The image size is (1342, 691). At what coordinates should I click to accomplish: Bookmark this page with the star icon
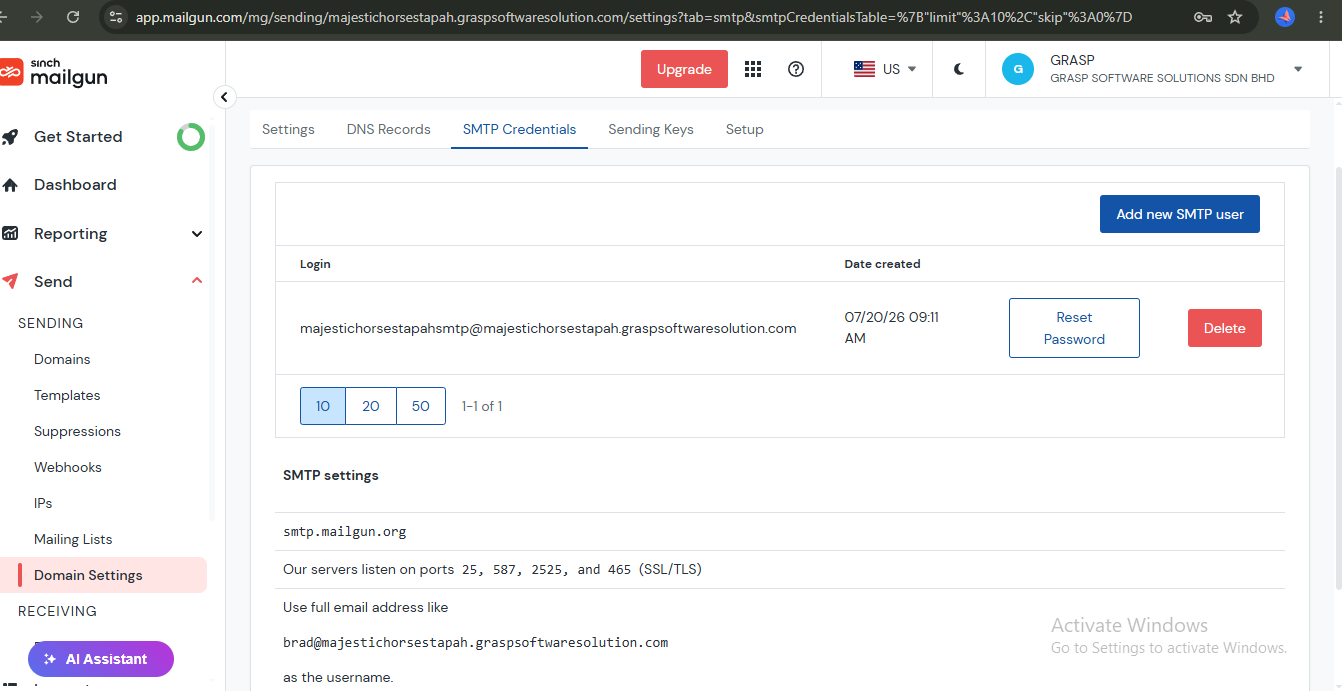(1235, 17)
